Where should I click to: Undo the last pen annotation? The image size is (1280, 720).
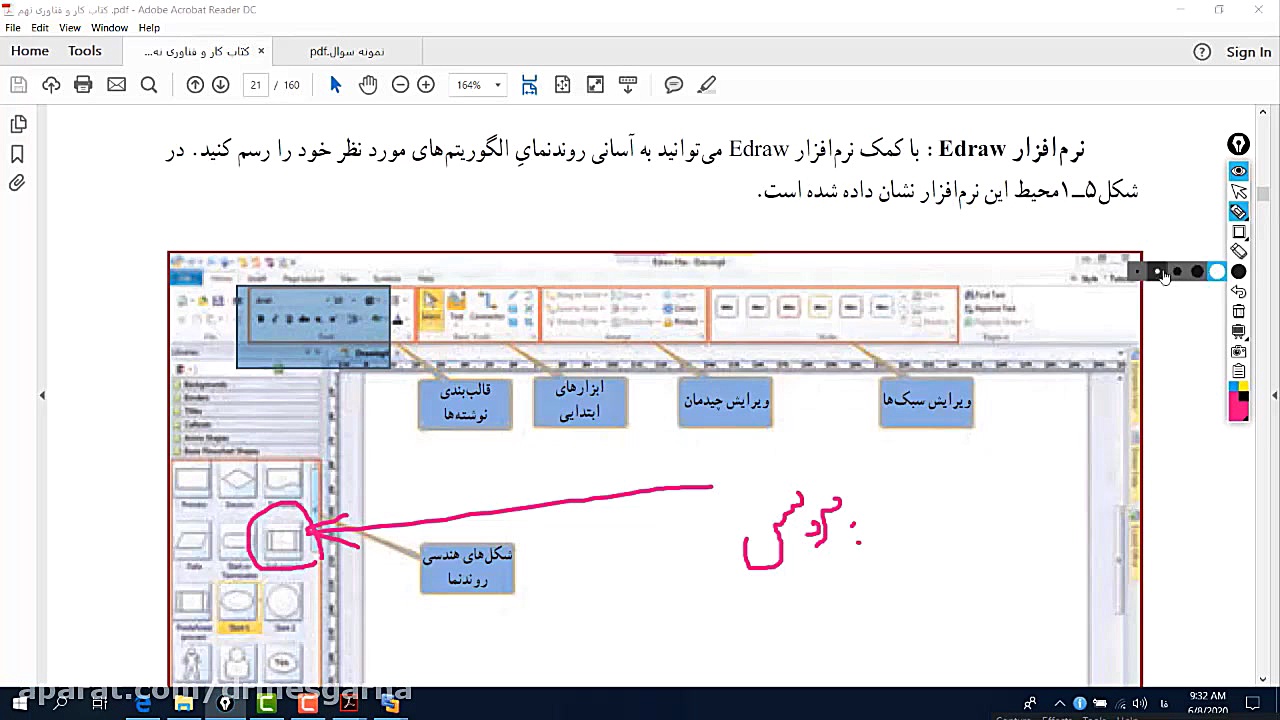tap(1238, 292)
